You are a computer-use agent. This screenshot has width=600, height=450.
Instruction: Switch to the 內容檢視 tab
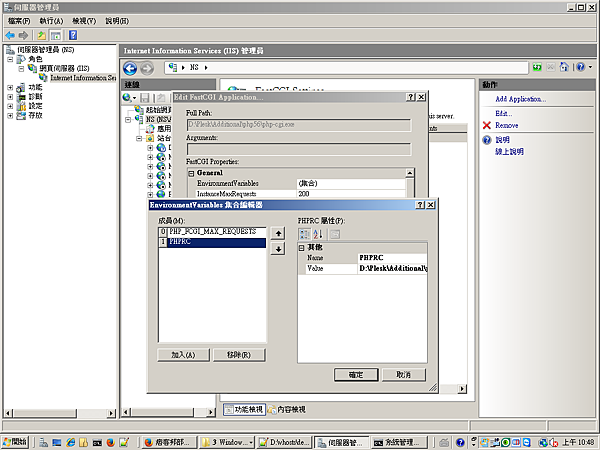point(291,409)
